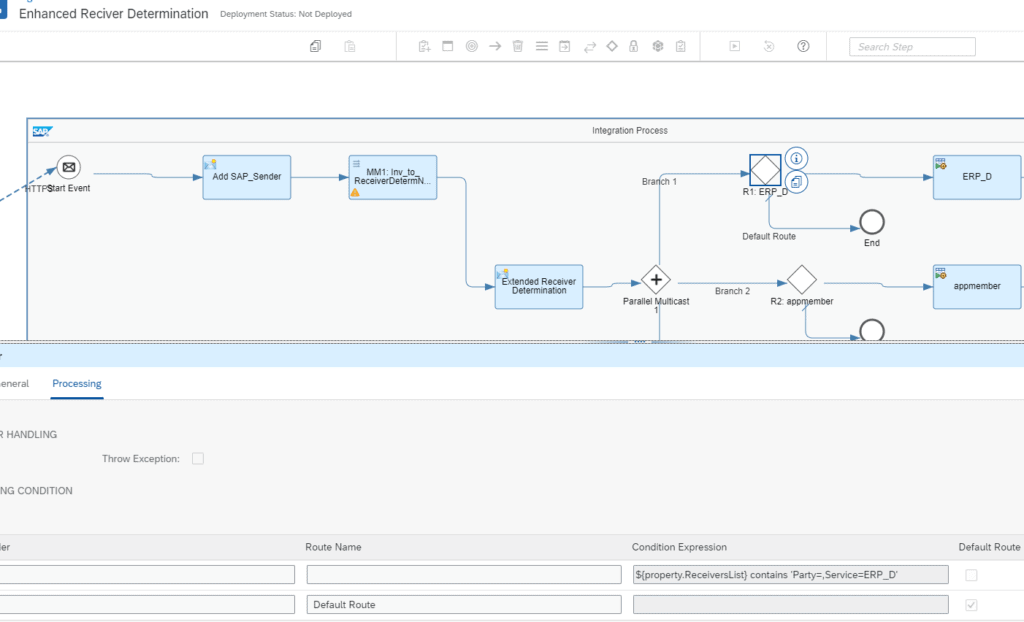The width and height of the screenshot is (1024, 622).
Task: Select the Extended Receiver Determination step
Action: pyautogui.click(x=539, y=287)
